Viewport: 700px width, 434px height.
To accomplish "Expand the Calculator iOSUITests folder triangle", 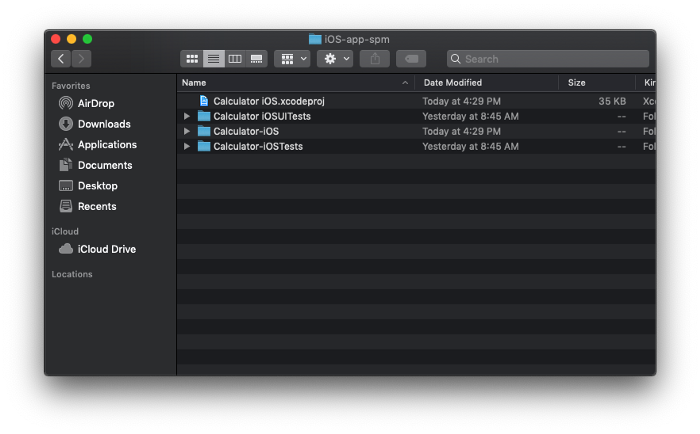I will (x=187, y=116).
